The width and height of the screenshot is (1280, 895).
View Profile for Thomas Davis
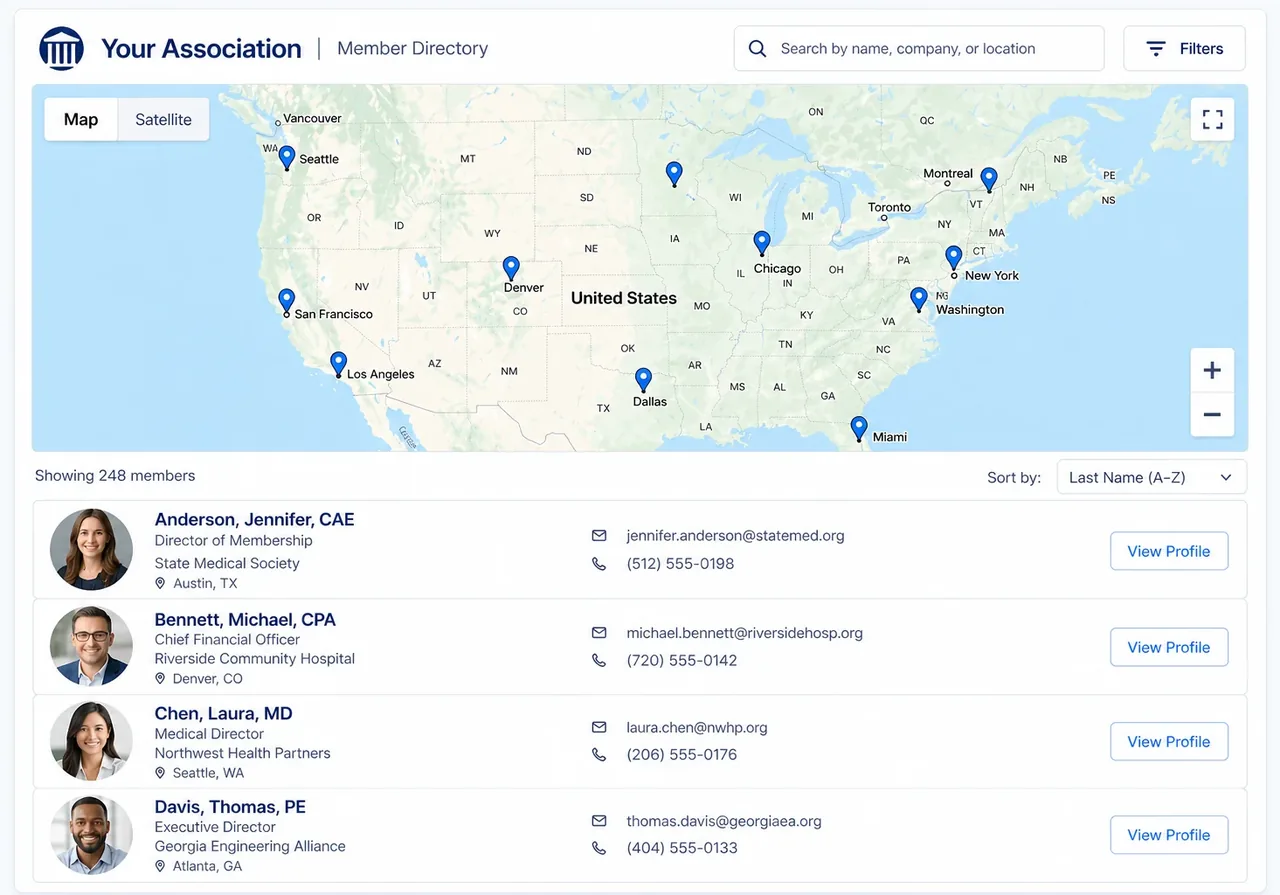pyautogui.click(x=1169, y=835)
